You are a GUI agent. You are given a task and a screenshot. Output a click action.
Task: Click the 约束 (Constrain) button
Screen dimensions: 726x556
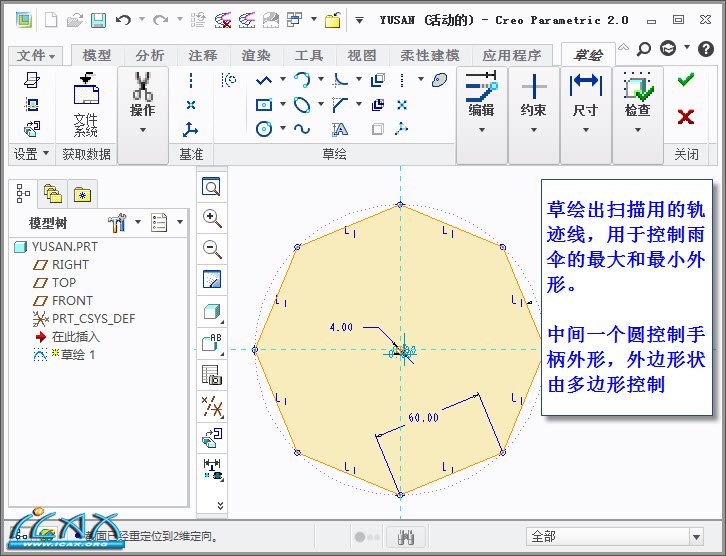pos(533,102)
